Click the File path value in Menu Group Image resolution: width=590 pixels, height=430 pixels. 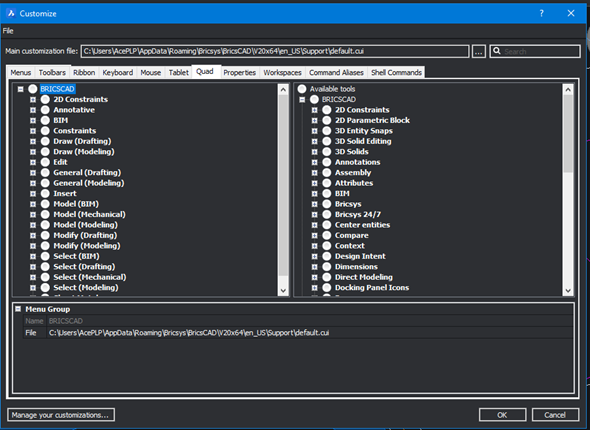coord(189,333)
